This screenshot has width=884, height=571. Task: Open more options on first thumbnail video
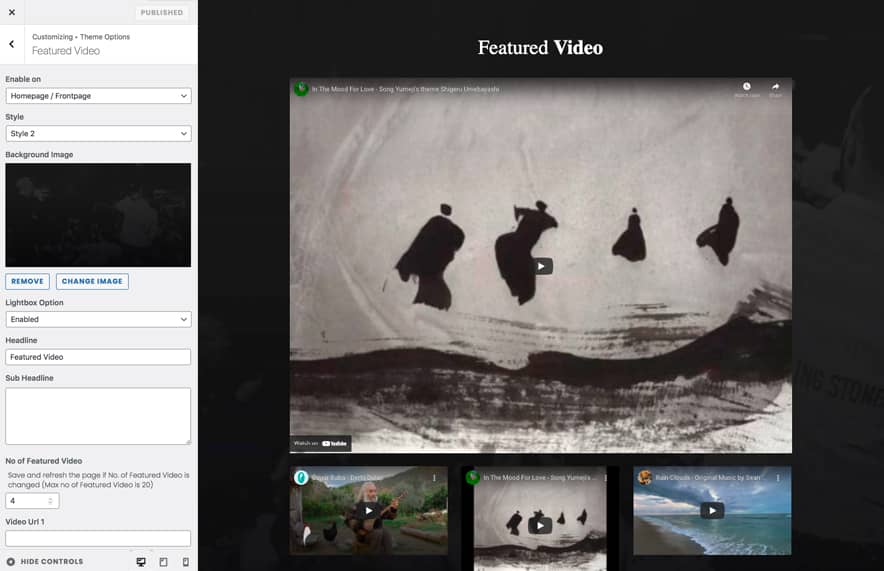434,478
